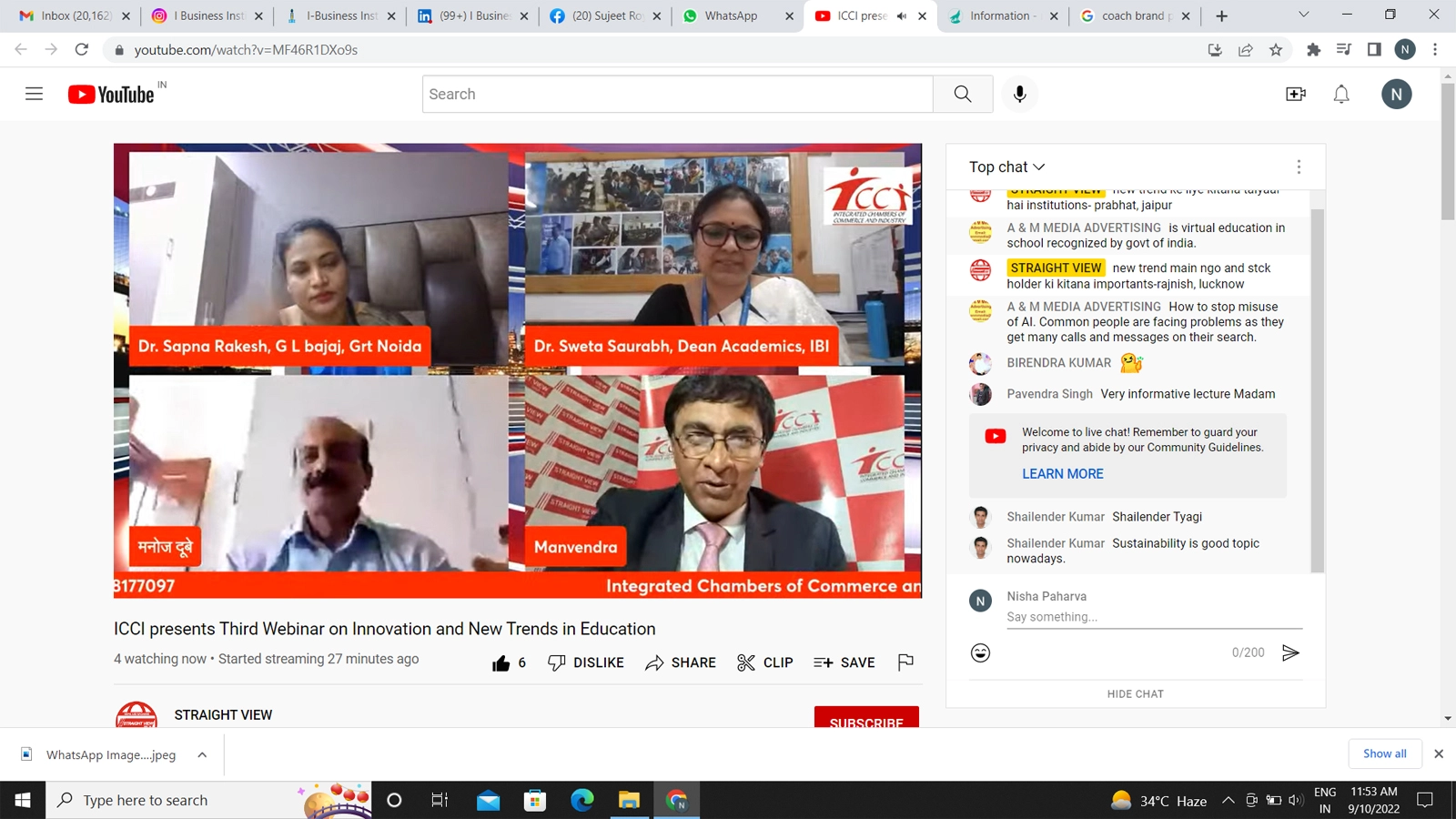Viewport: 1456px width, 819px height.
Task: Open the chat emoji picker
Action: (980, 652)
